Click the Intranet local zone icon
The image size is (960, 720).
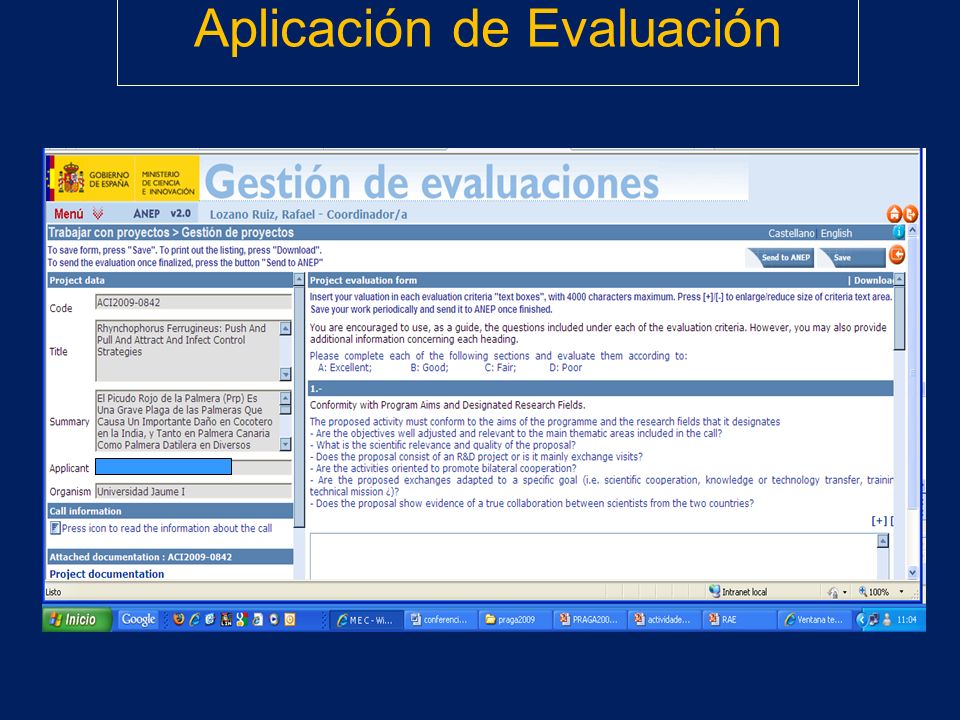click(714, 591)
